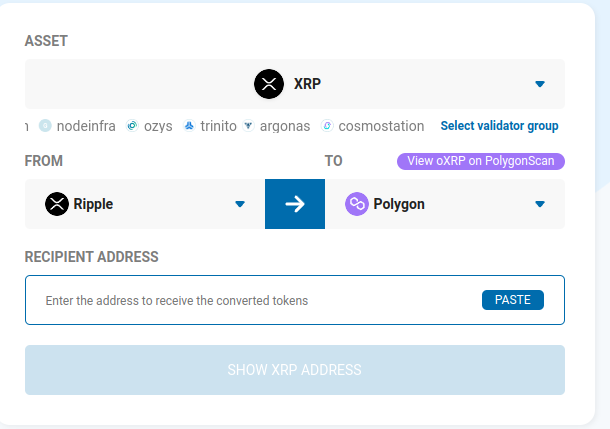Click the ASSET section label
The width and height of the screenshot is (610, 429).
[46, 41]
